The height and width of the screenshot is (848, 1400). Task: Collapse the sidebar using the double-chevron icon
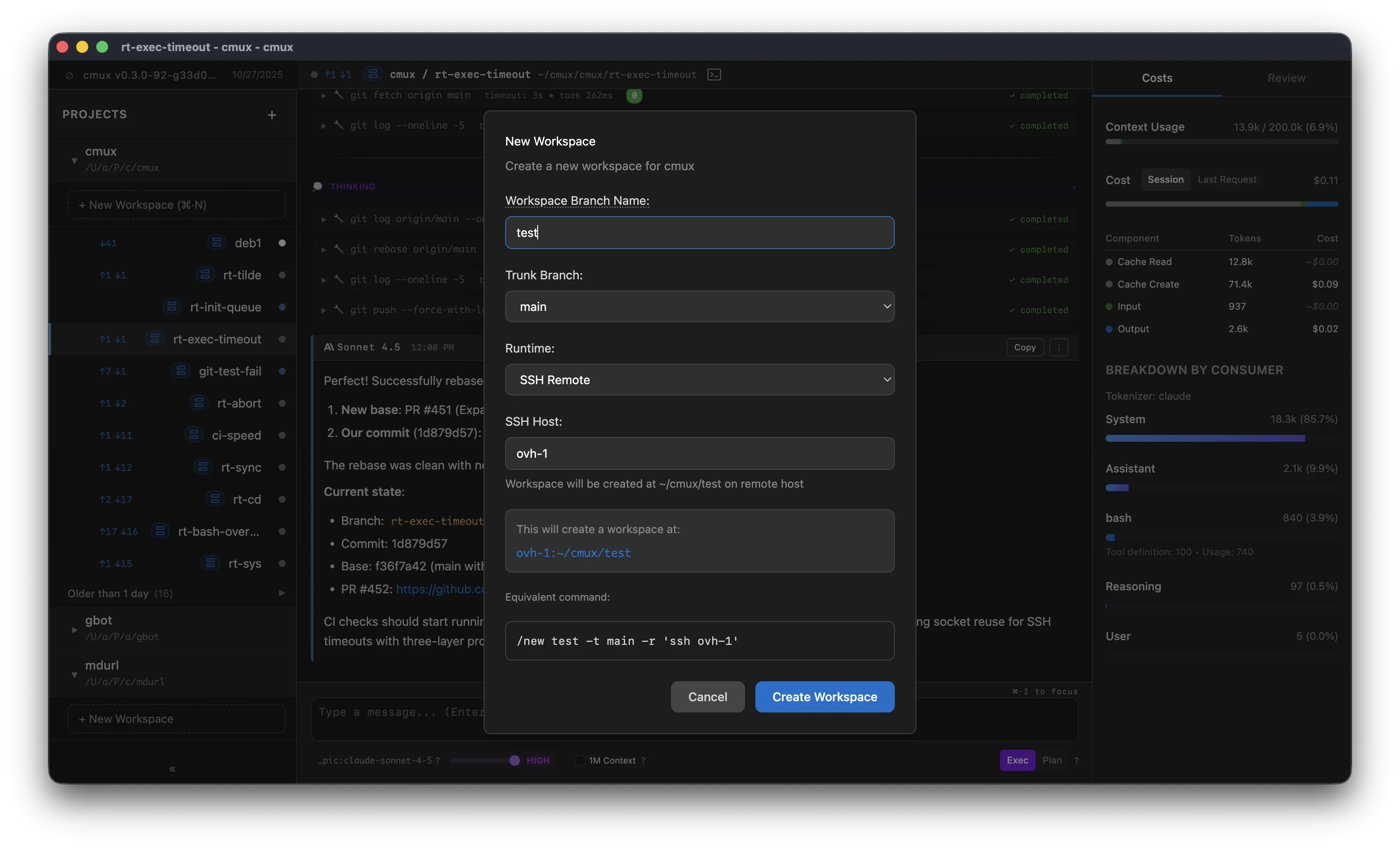pyautogui.click(x=172, y=769)
